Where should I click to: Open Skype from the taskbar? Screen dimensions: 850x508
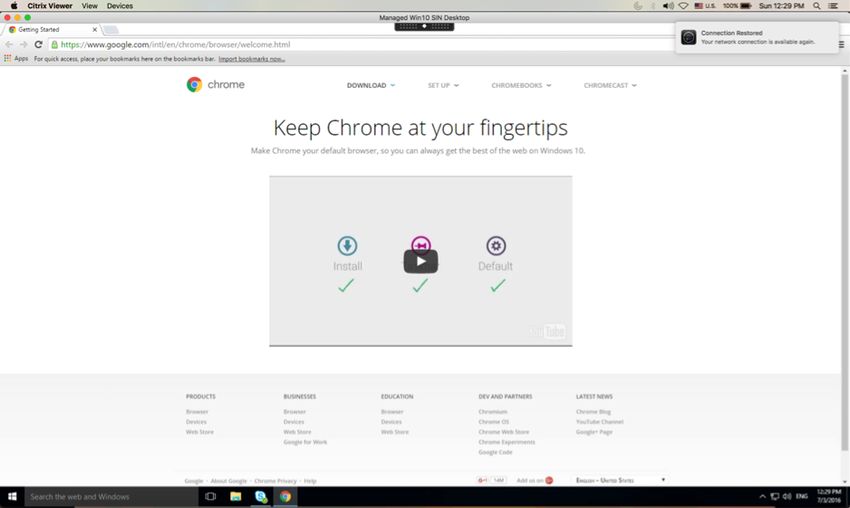pyautogui.click(x=261, y=497)
